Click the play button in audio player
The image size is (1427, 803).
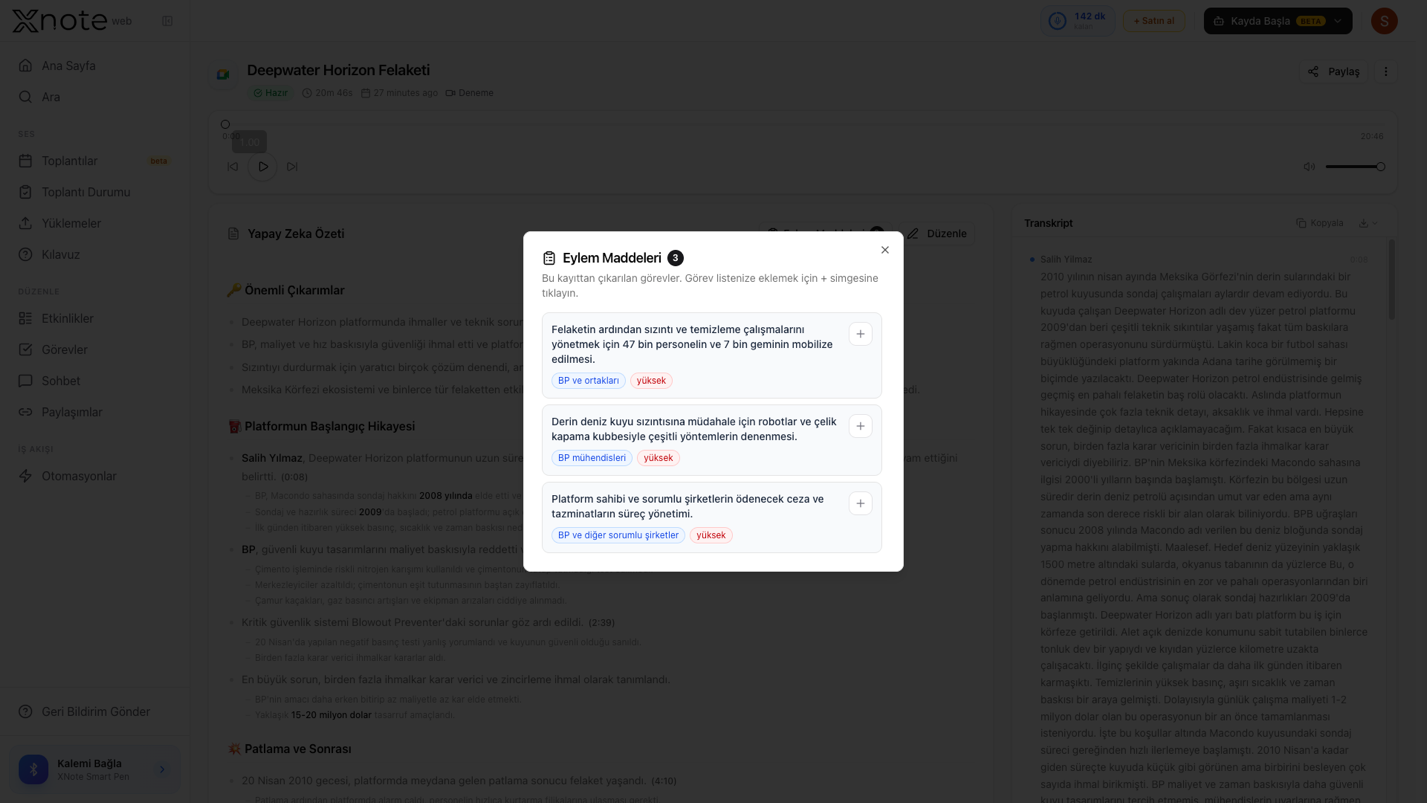click(263, 167)
